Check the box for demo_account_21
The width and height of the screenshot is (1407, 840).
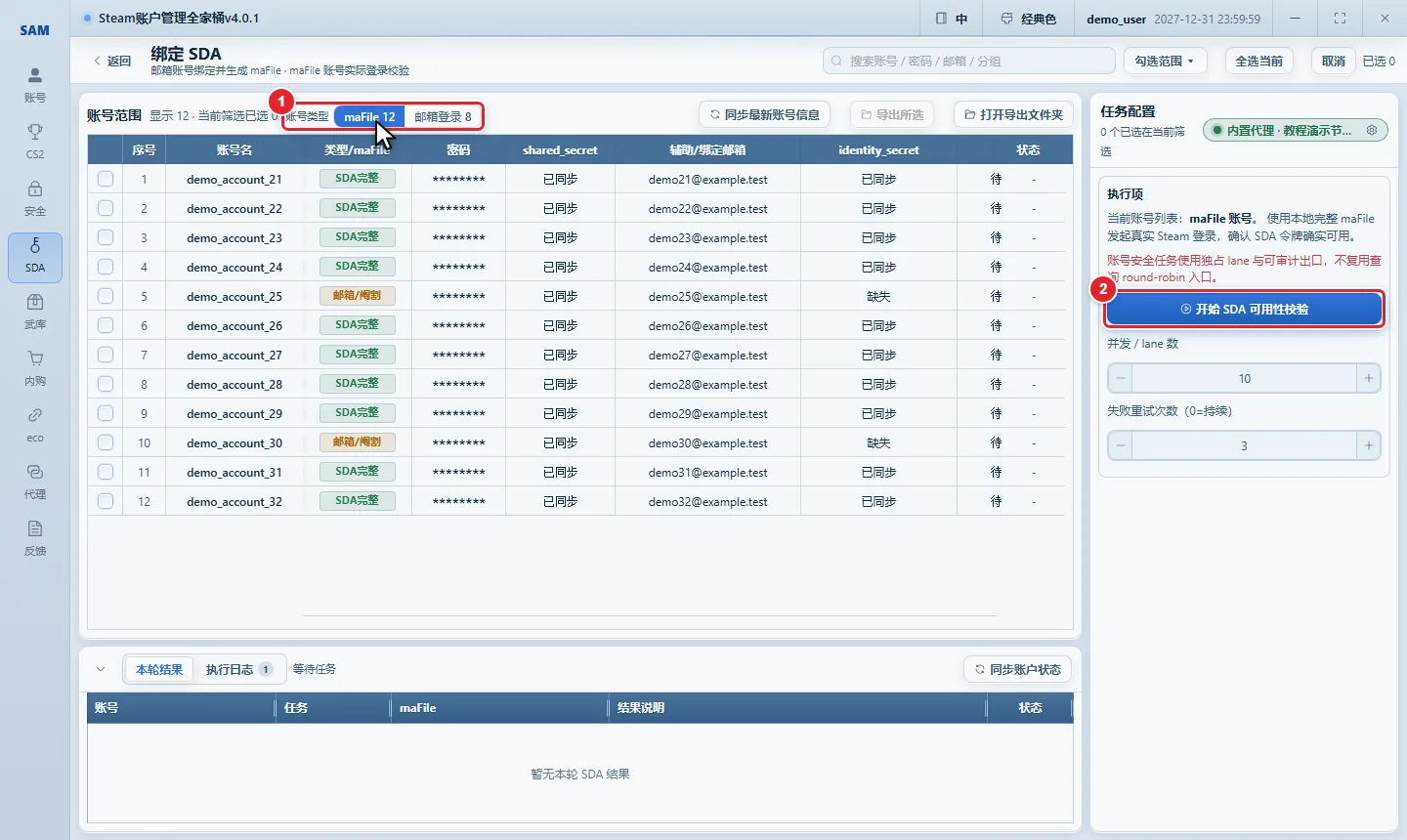106,179
